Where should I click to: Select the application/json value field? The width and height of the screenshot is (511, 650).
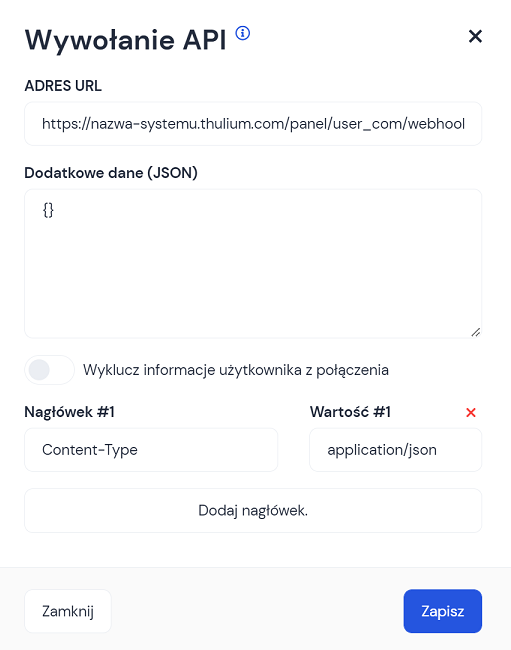[x=395, y=450]
